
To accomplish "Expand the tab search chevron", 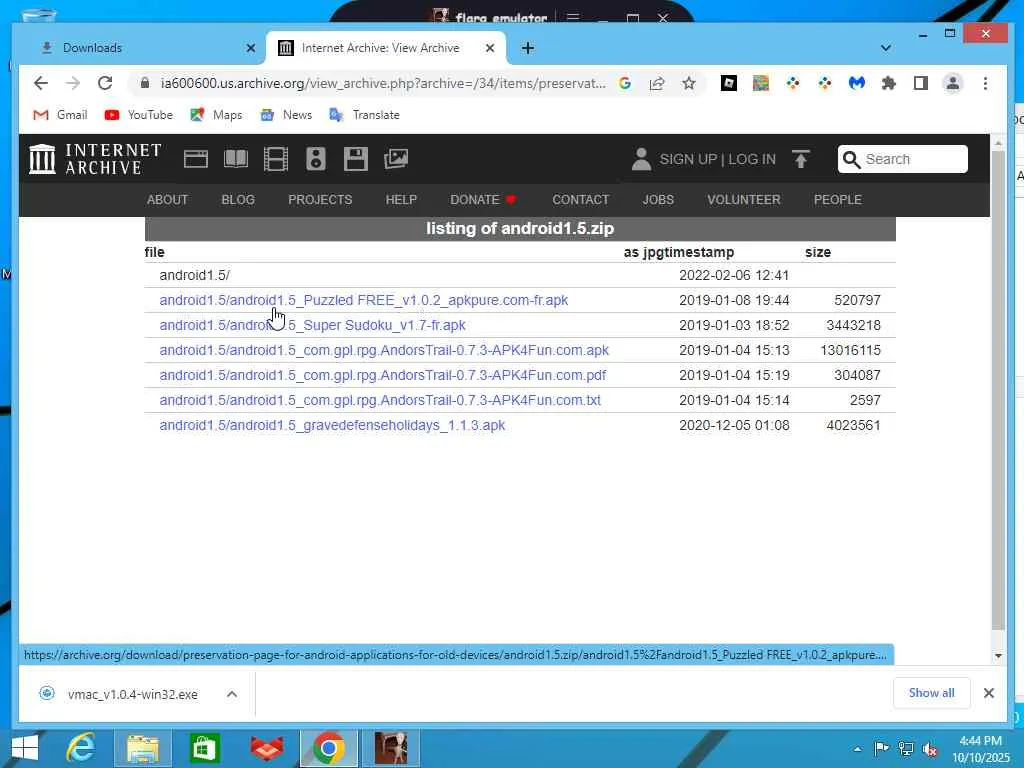I will (886, 48).
